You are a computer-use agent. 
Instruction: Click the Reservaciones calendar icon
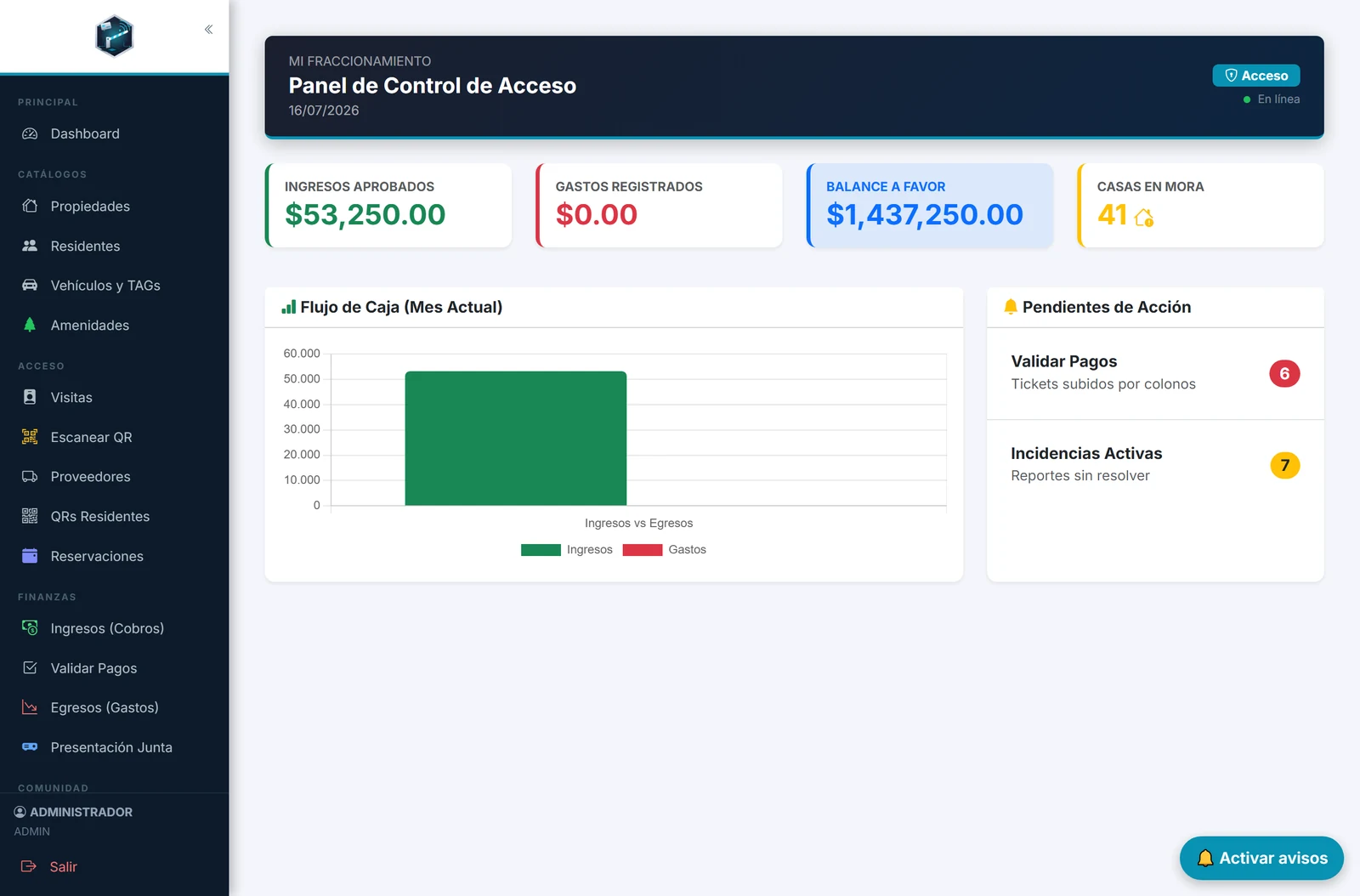tap(30, 556)
